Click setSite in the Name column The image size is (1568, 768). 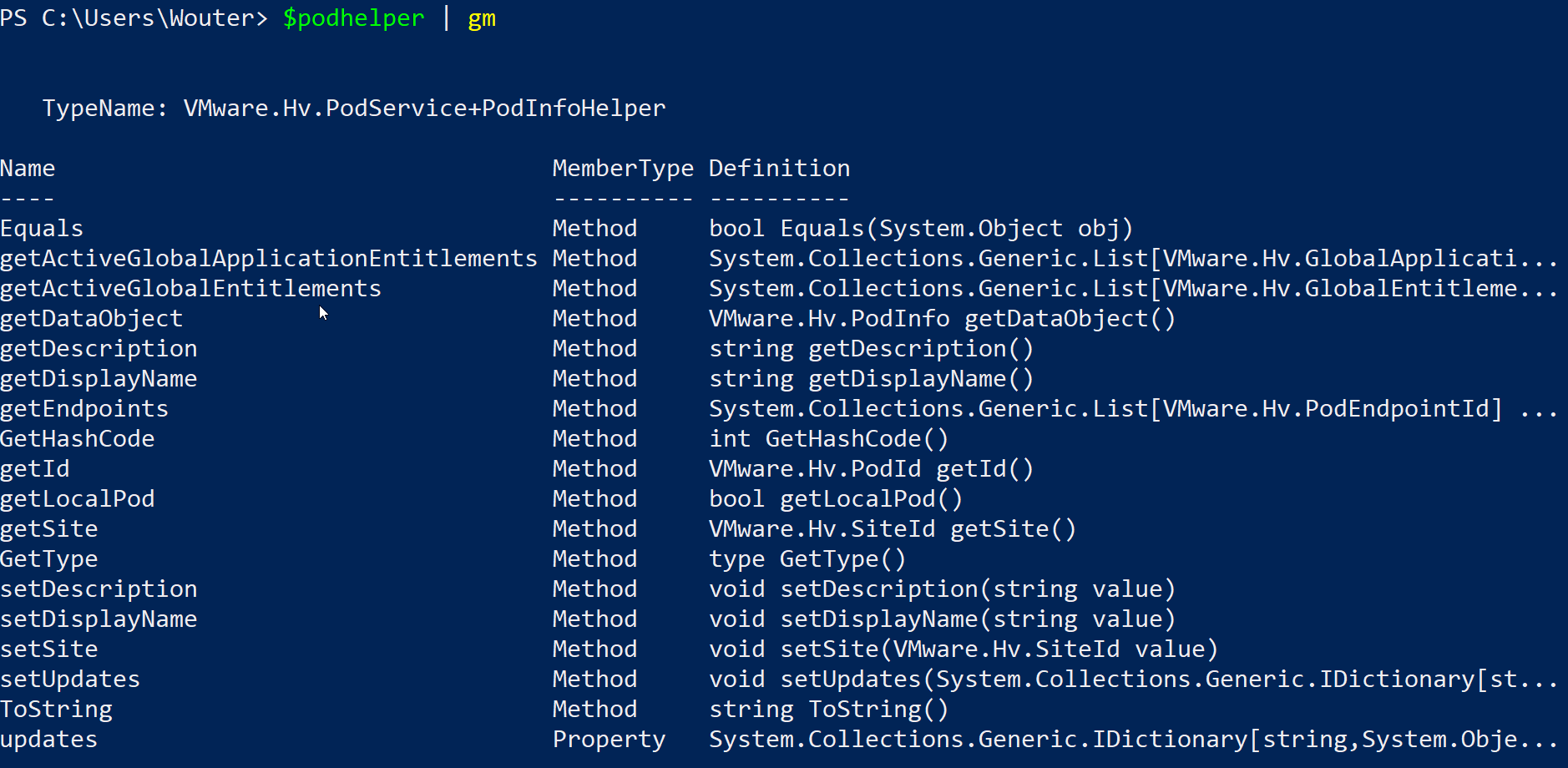point(49,649)
